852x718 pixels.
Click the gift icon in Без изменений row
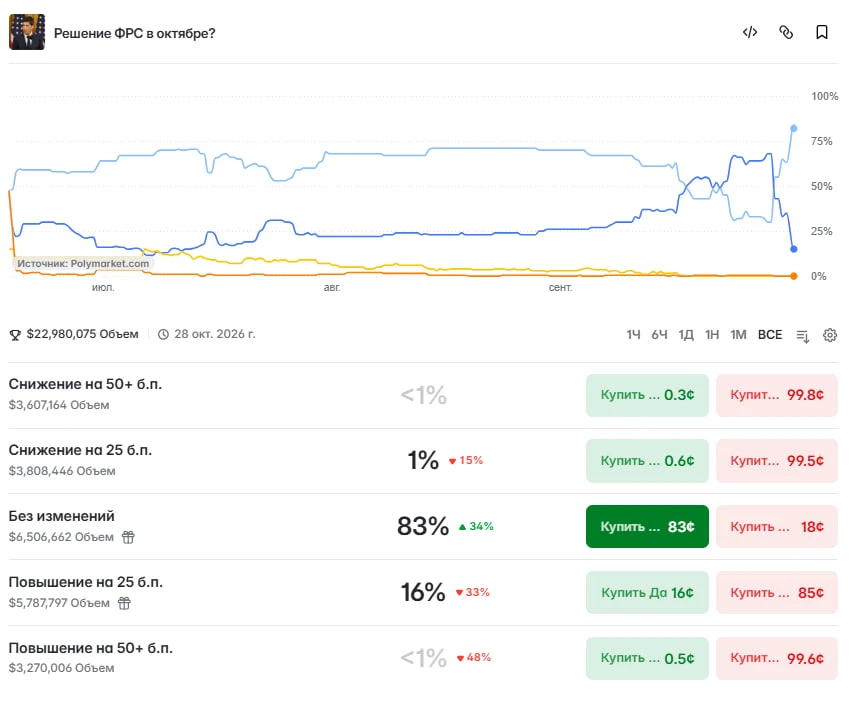click(128, 537)
